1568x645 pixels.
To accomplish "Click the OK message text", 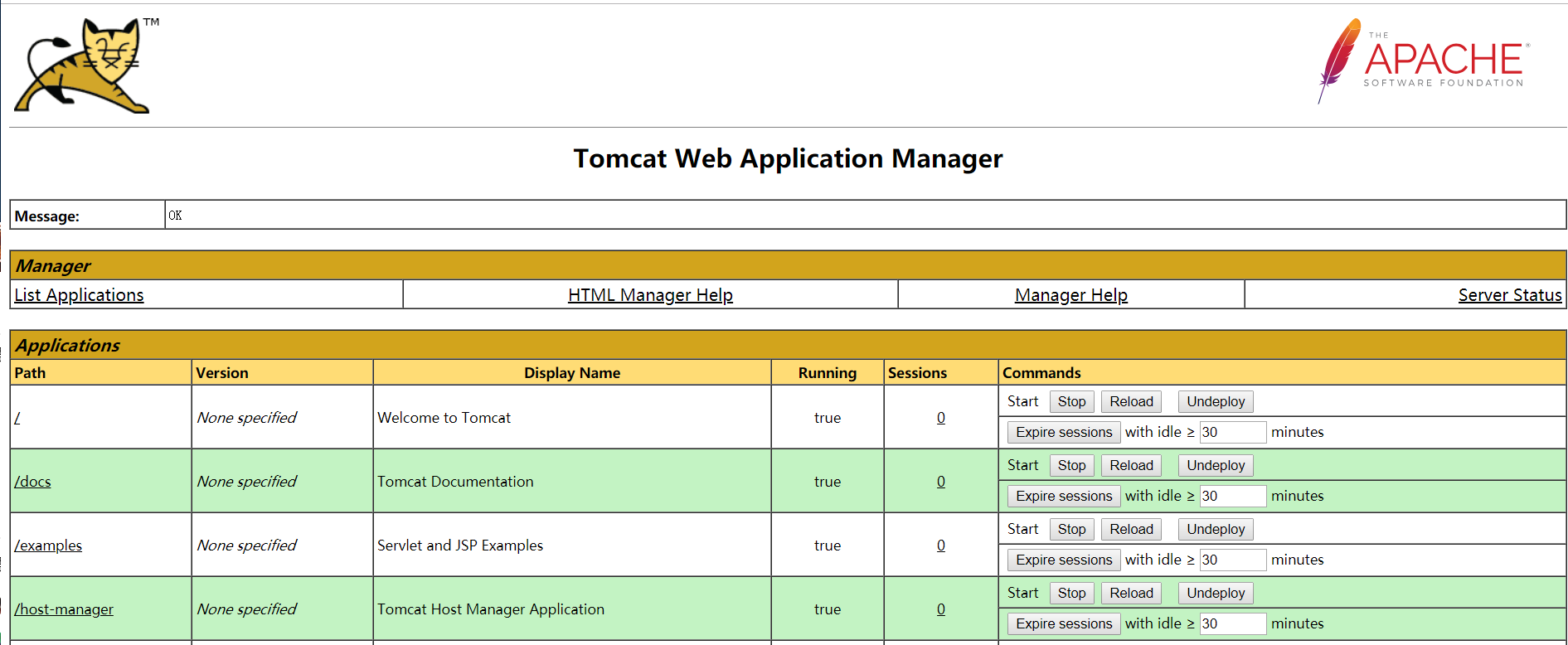I will [175, 216].
